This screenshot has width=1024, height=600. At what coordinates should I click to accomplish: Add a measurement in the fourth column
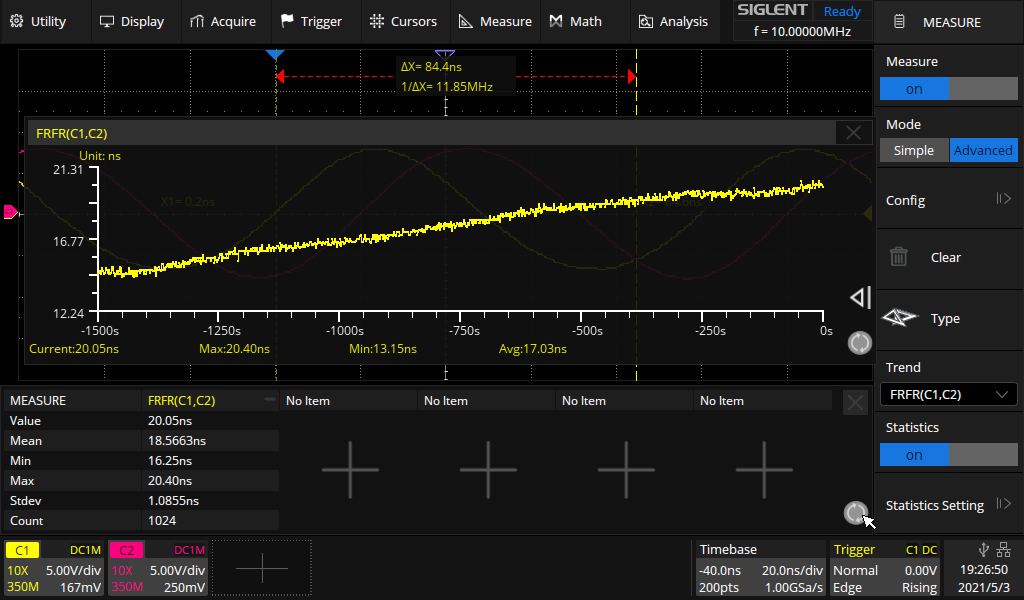click(x=626, y=469)
